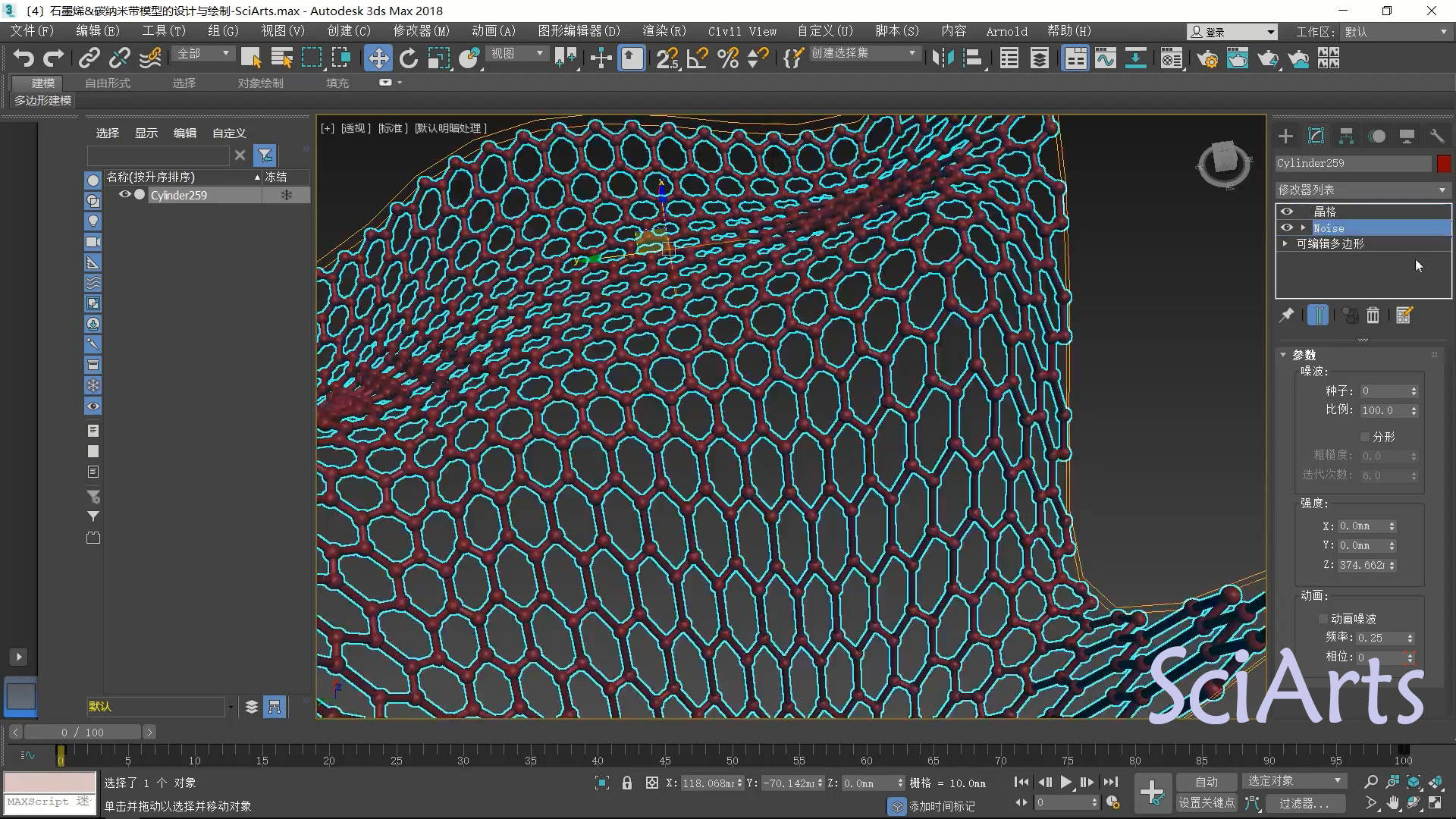Switch to the 自由形式 ribbon tab
Image resolution: width=1456 pixels, height=819 pixels.
click(x=108, y=83)
